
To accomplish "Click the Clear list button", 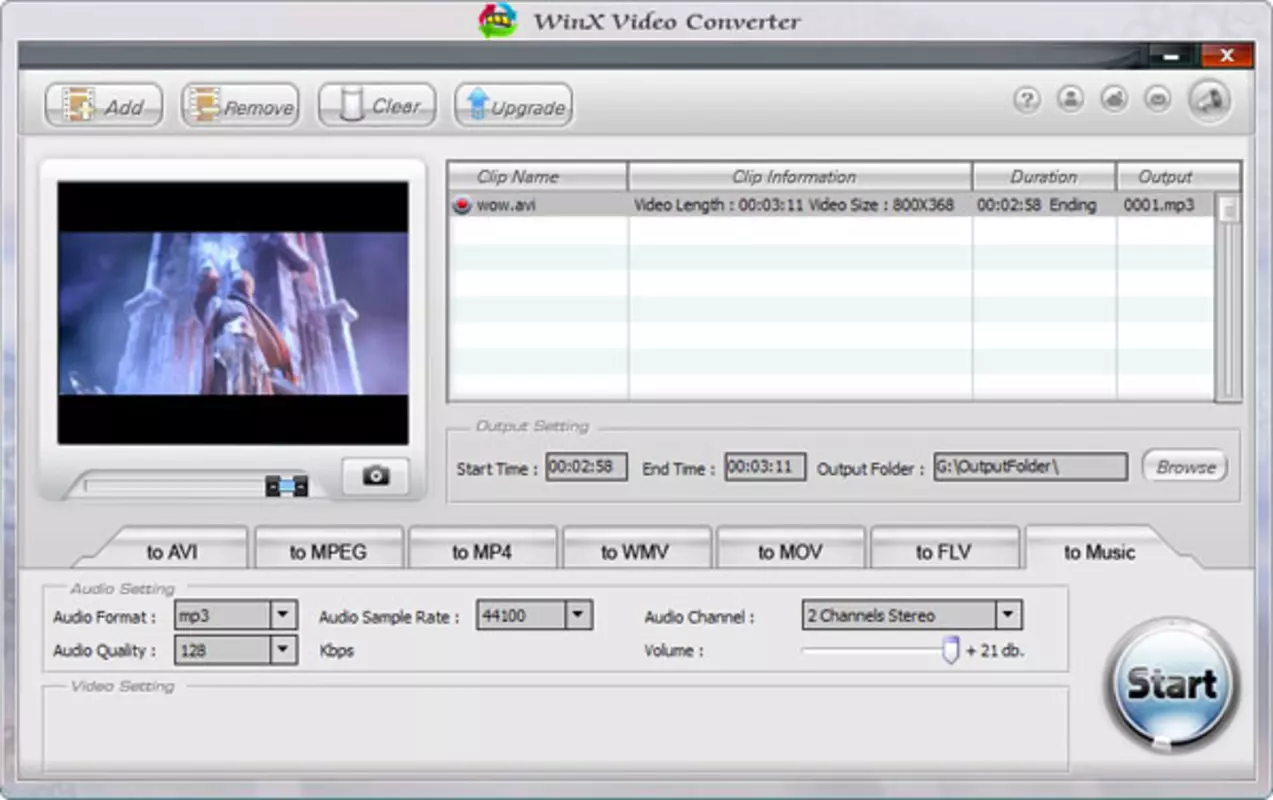I will click(x=377, y=105).
